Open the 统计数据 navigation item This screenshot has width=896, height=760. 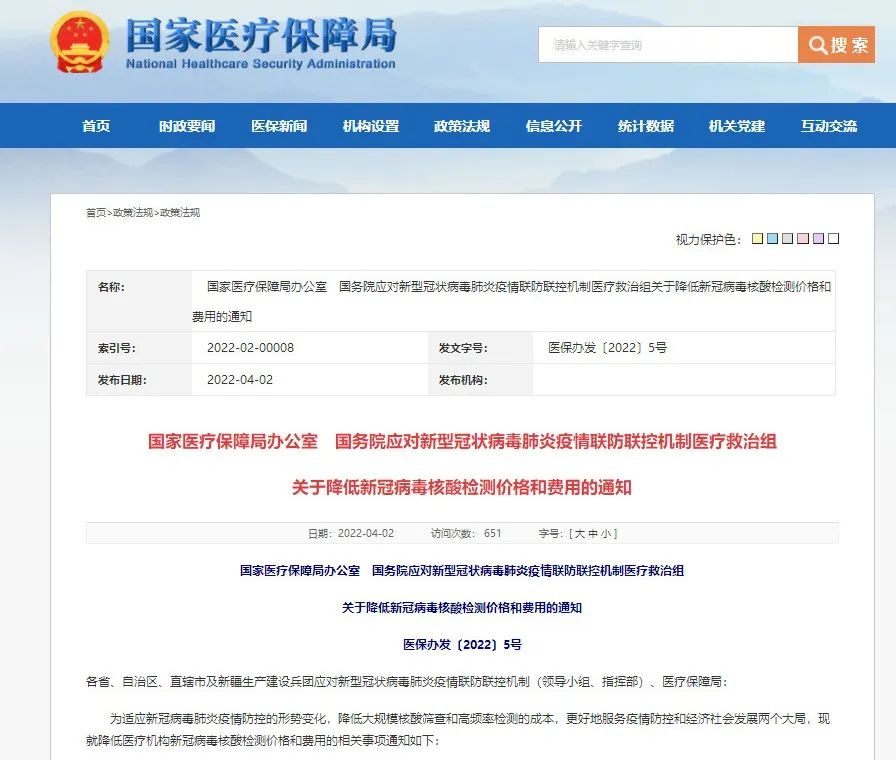tap(646, 126)
